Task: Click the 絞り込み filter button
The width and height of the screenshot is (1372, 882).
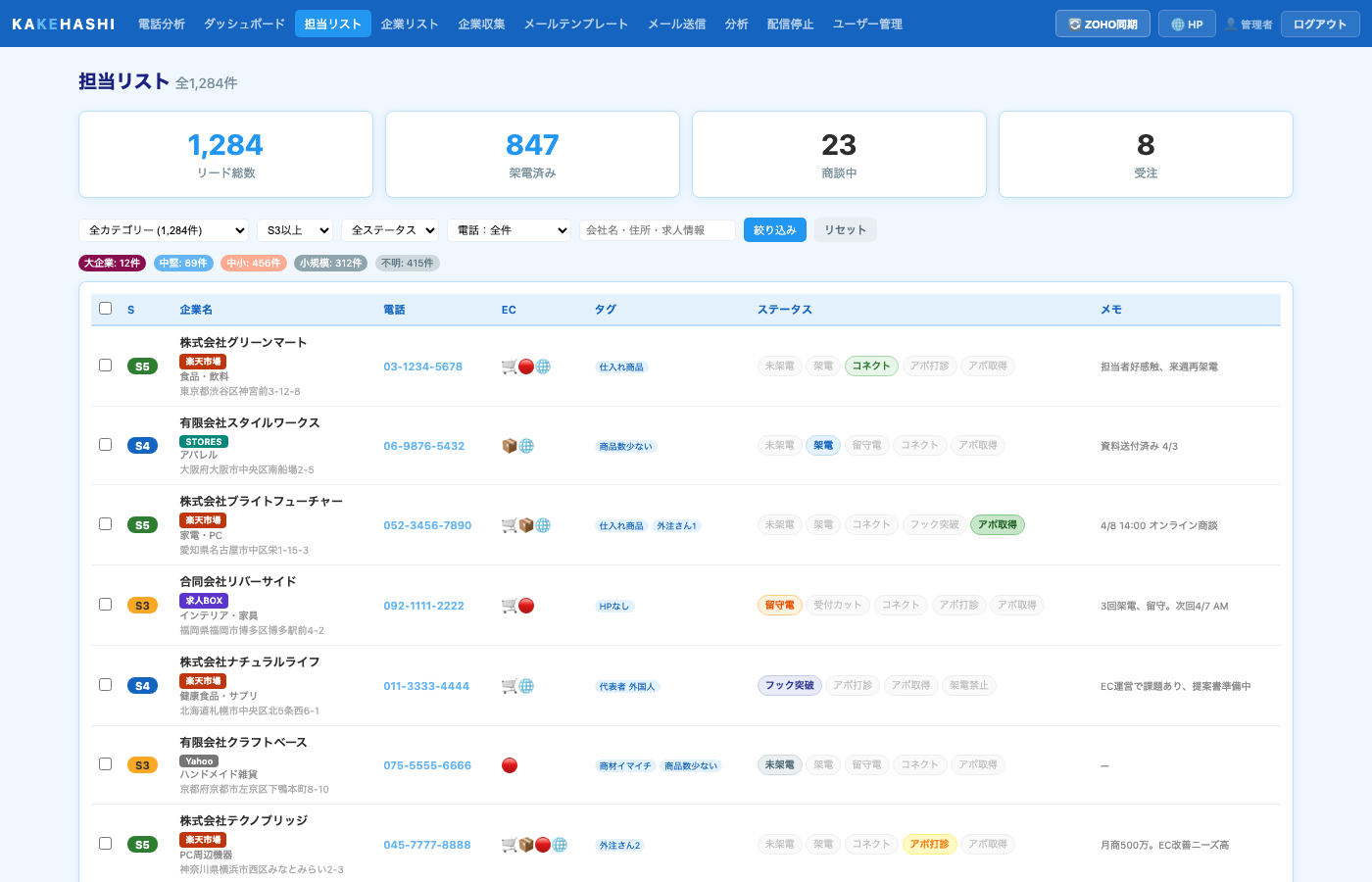Action: pos(774,229)
